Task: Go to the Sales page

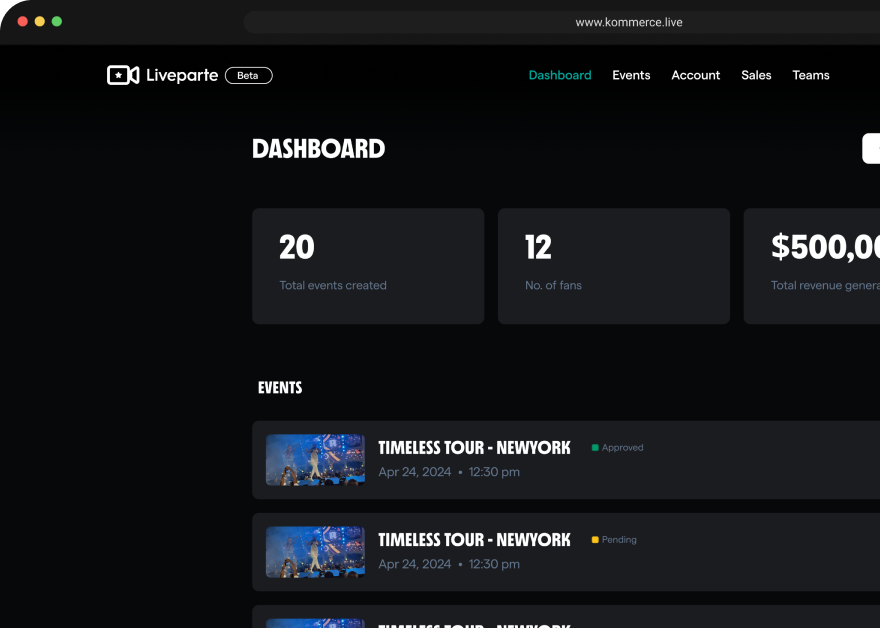Action: tap(756, 75)
